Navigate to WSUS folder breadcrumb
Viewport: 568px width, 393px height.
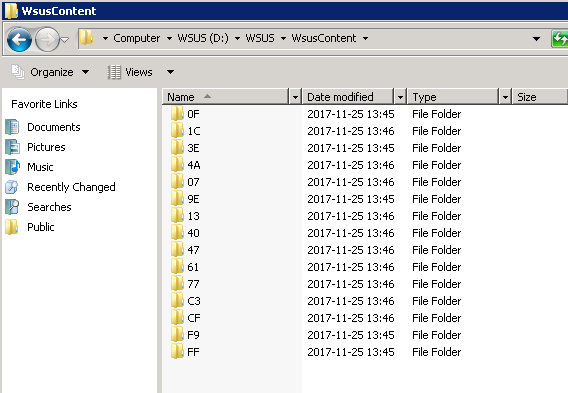260,38
